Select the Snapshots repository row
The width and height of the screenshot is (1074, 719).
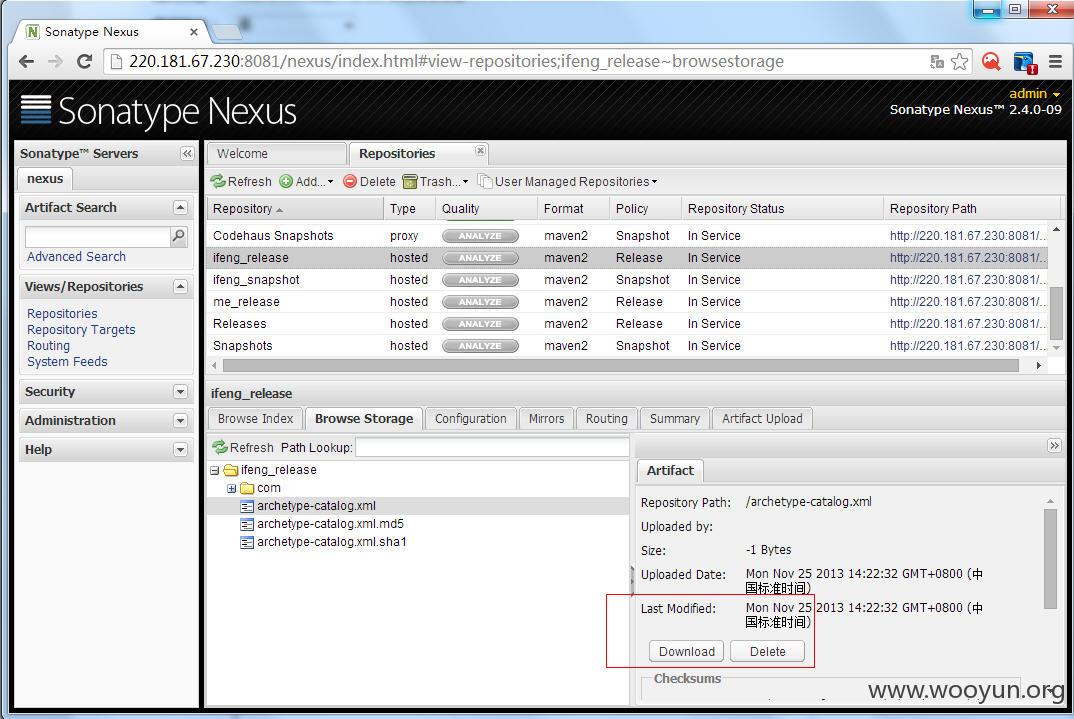point(626,346)
